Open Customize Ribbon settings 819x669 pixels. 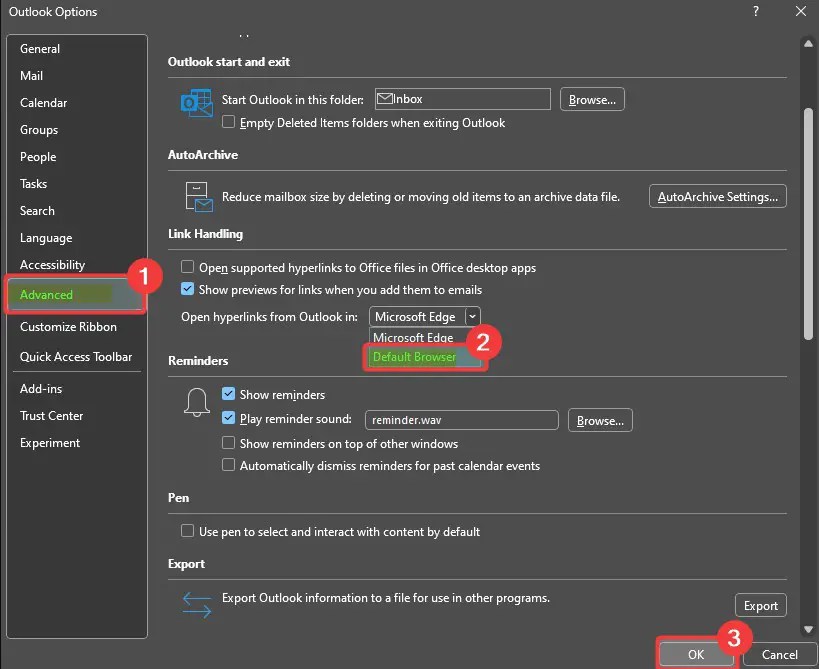click(x=68, y=327)
